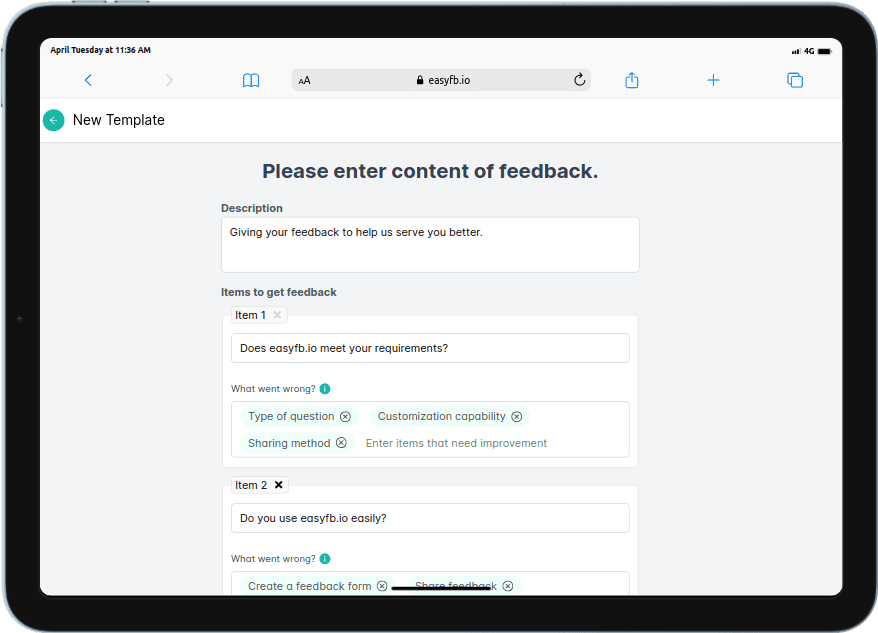This screenshot has width=878, height=633.
Task: Remove the Share feedback tag
Action: click(508, 586)
